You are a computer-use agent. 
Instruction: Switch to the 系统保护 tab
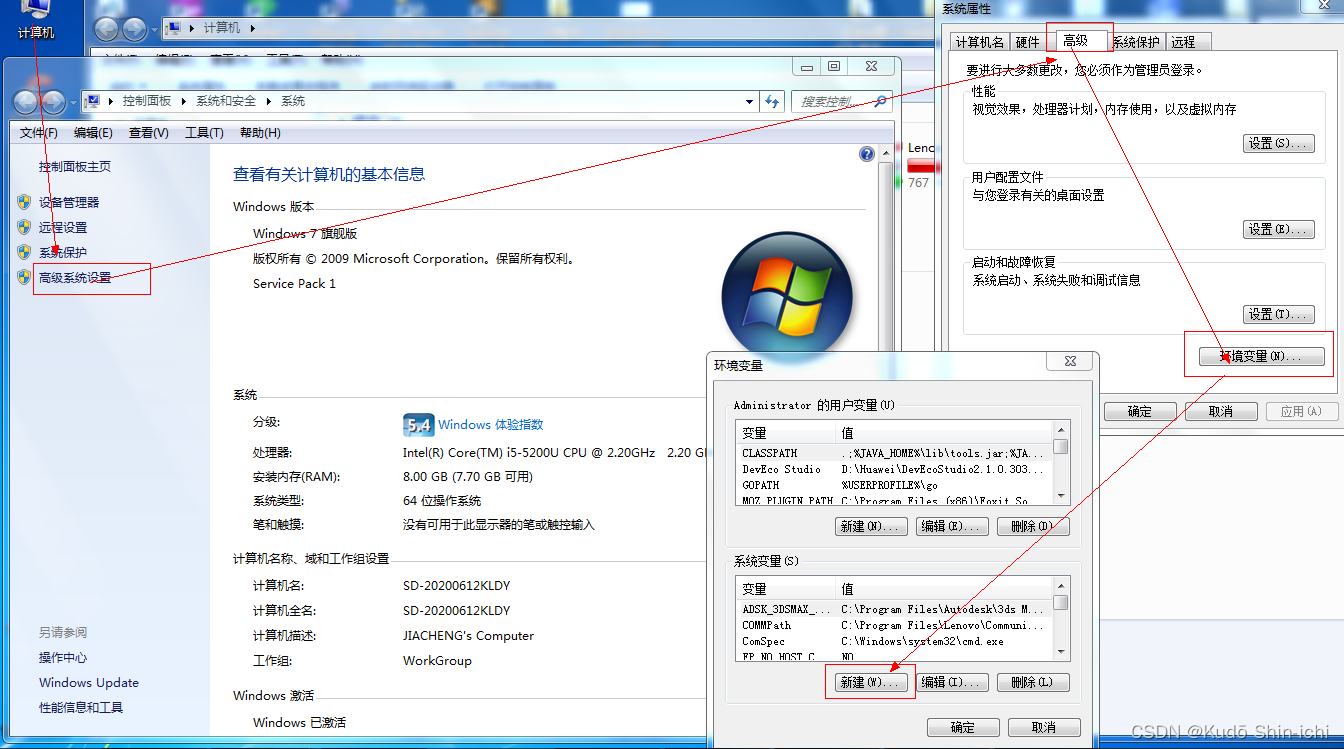tap(1136, 42)
